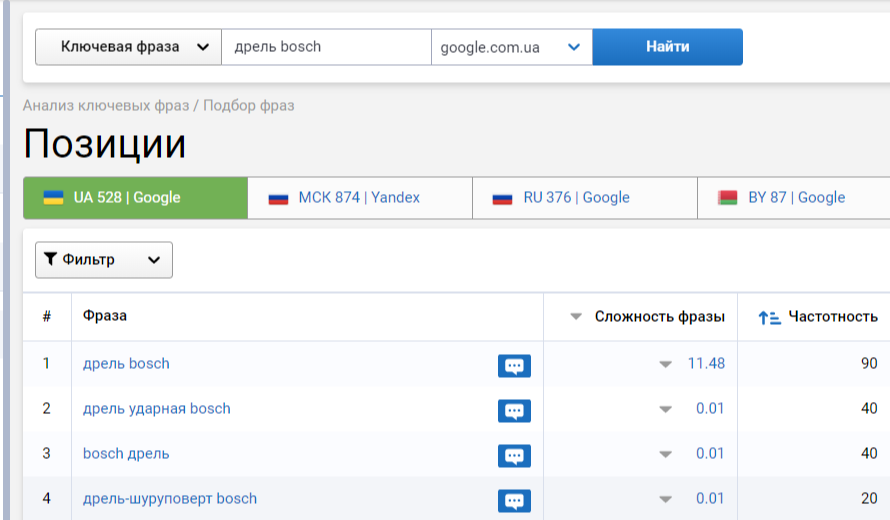Select the UA 528 Google tab

[x=135, y=198]
